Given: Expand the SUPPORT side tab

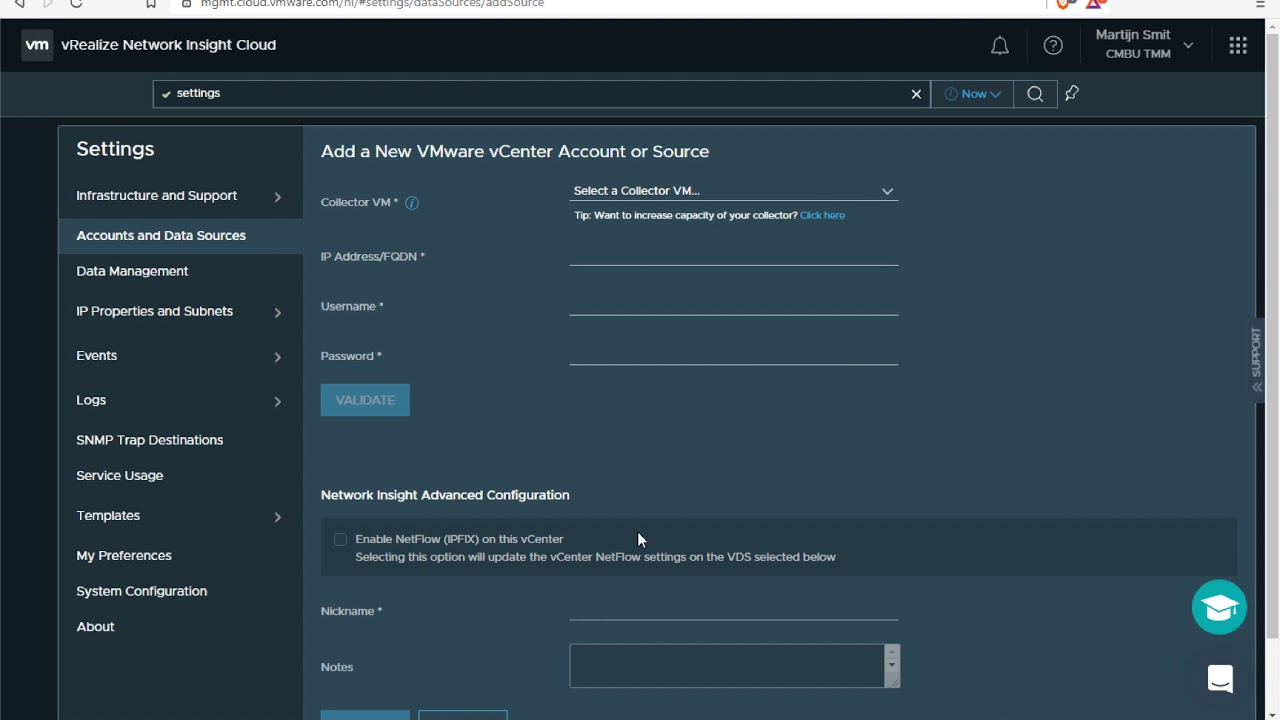Looking at the screenshot, I should [x=1257, y=360].
